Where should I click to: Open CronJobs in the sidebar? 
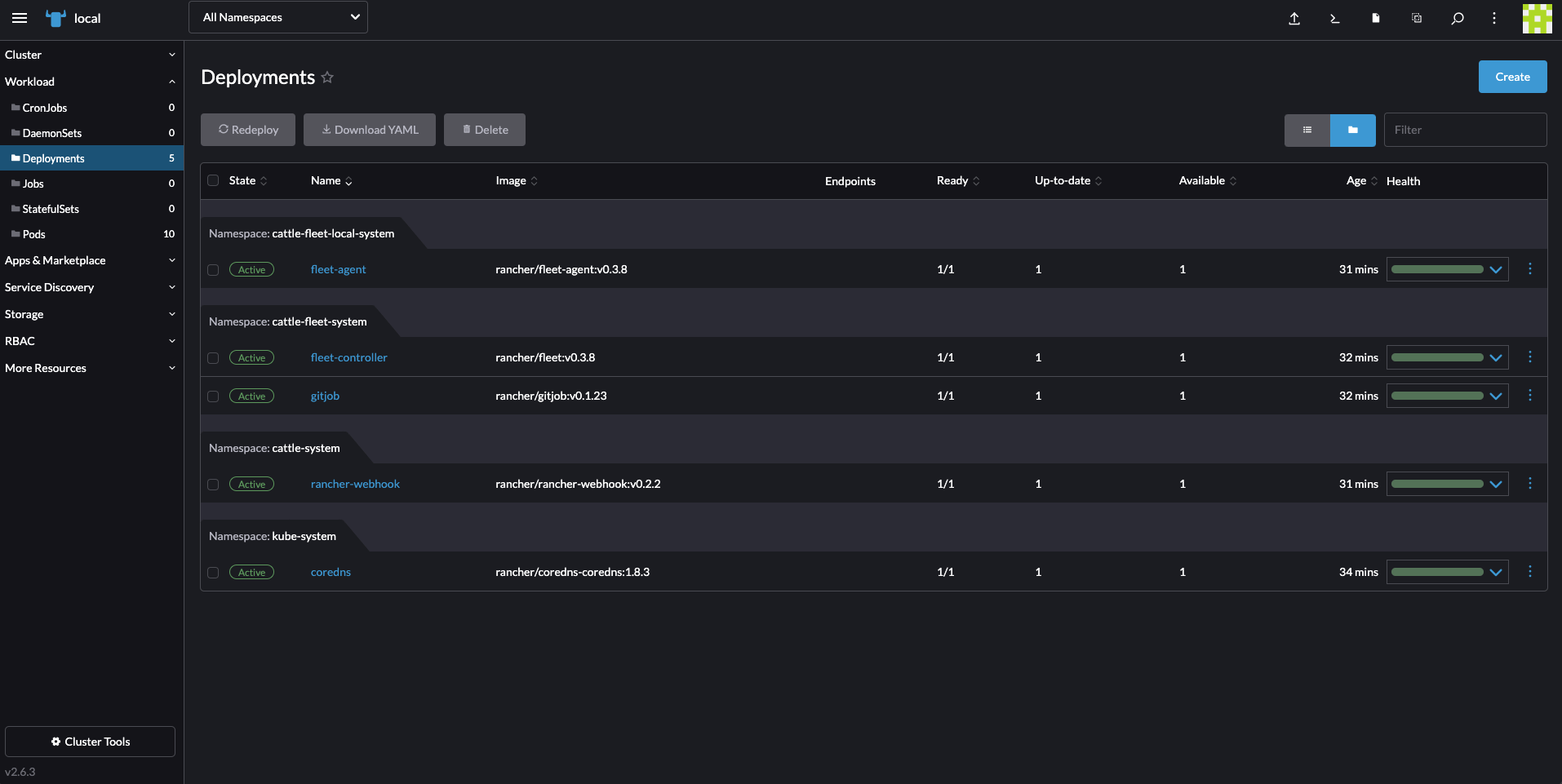coord(91,108)
